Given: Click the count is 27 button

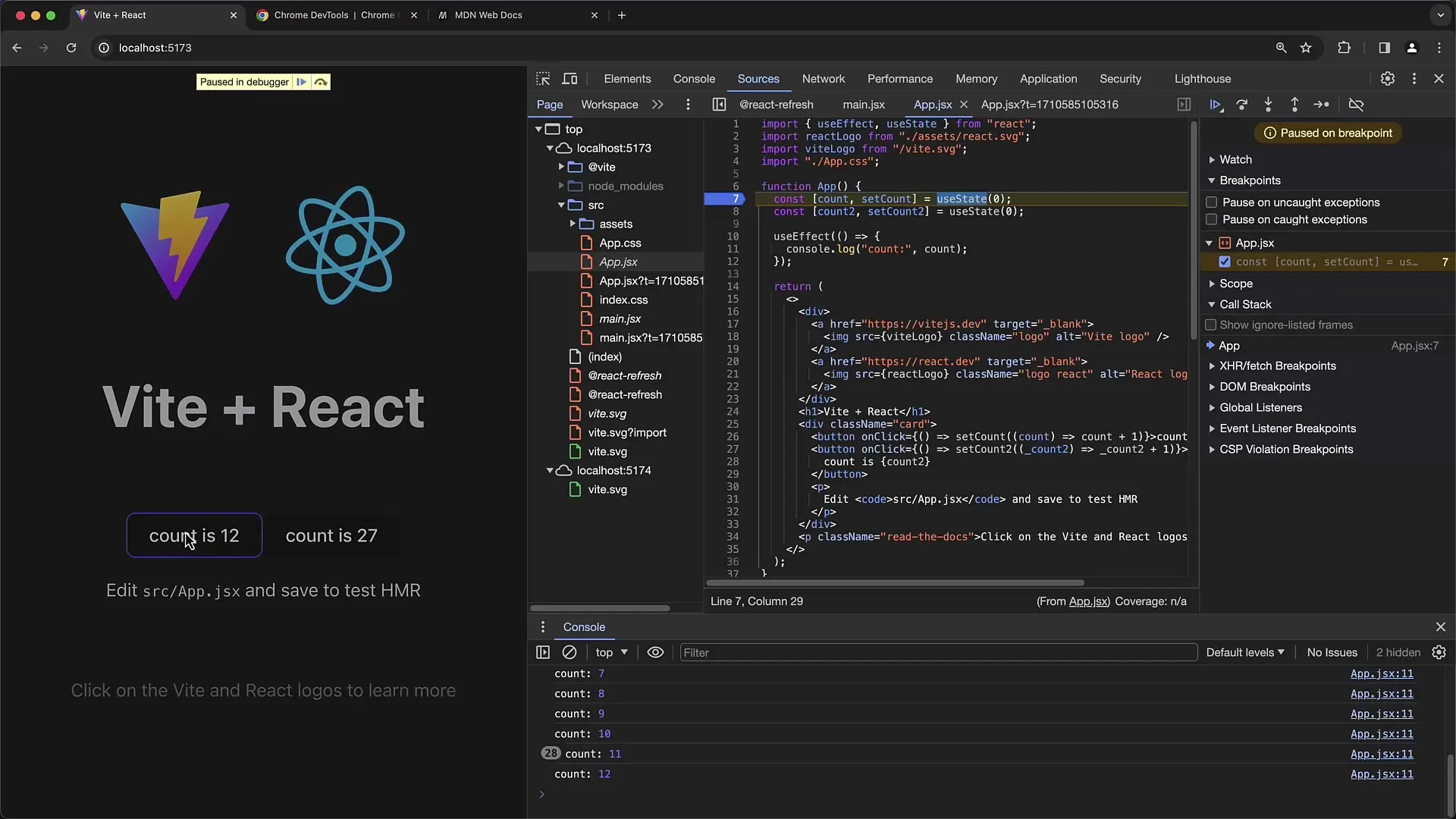Looking at the screenshot, I should click(331, 535).
